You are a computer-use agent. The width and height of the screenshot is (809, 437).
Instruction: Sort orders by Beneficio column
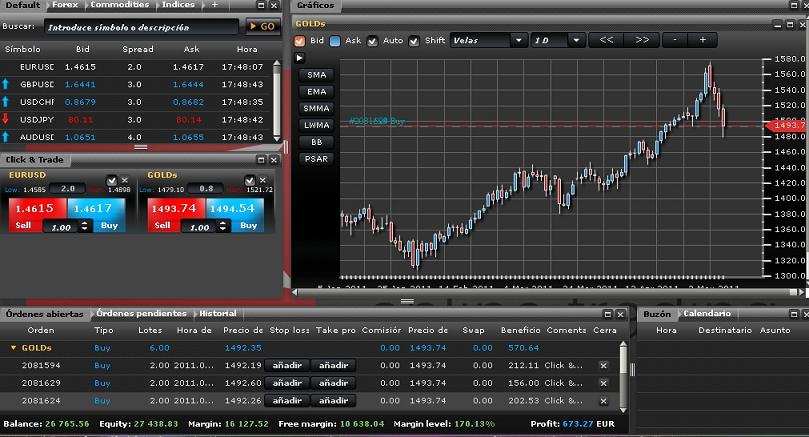coord(520,330)
